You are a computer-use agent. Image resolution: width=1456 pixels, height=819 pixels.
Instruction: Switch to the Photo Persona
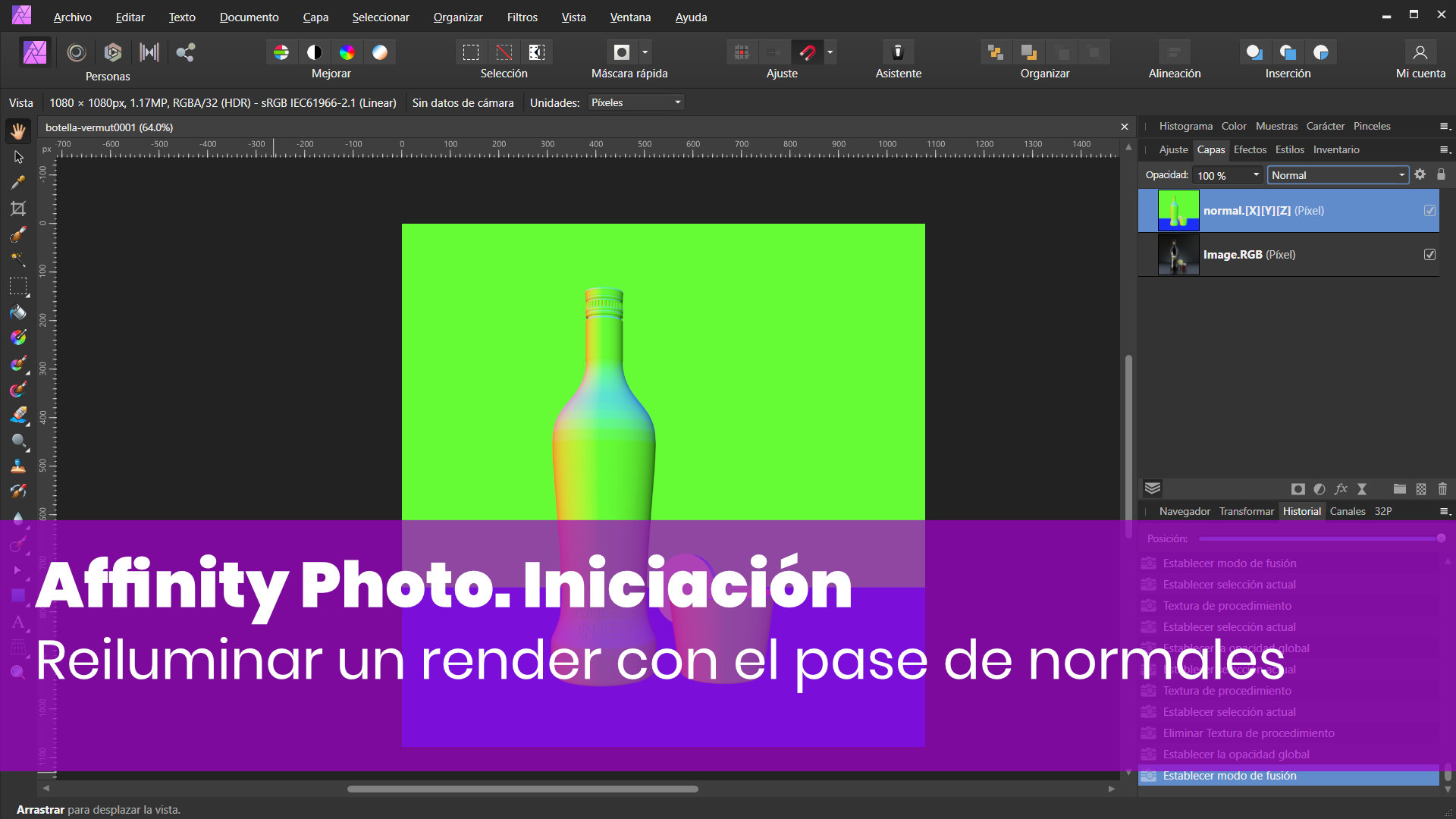[x=35, y=52]
